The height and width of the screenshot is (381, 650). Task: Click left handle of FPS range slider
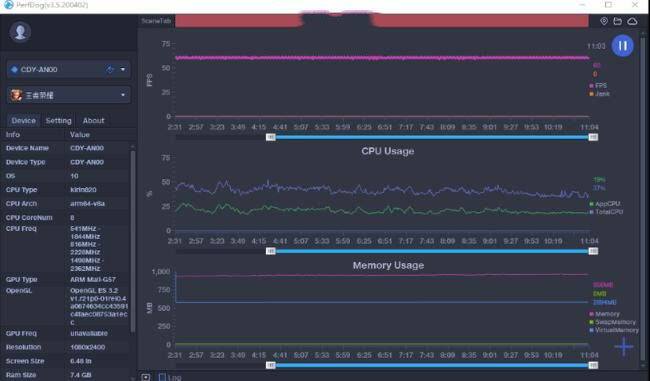[x=270, y=137]
